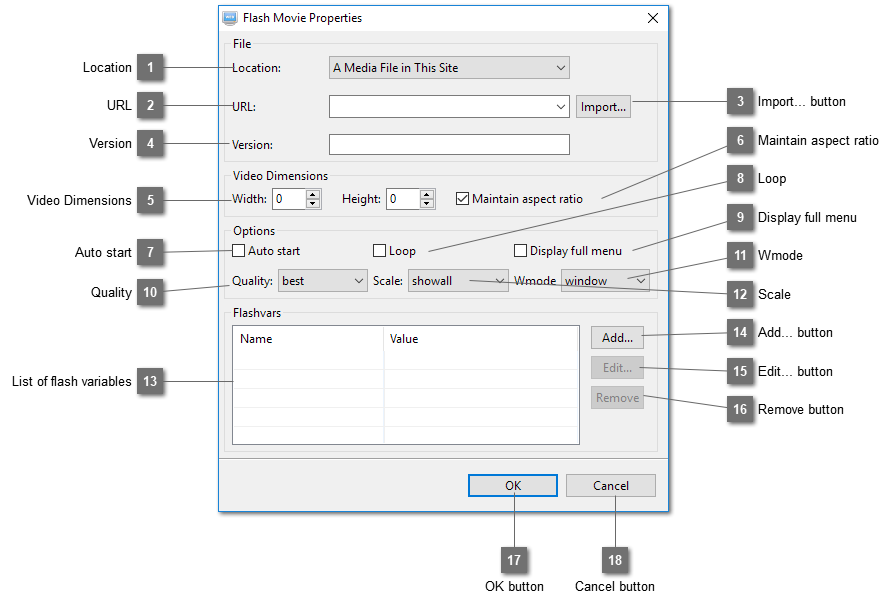The width and height of the screenshot is (895, 610).
Task: Confirm with the OK button
Action: [513, 486]
